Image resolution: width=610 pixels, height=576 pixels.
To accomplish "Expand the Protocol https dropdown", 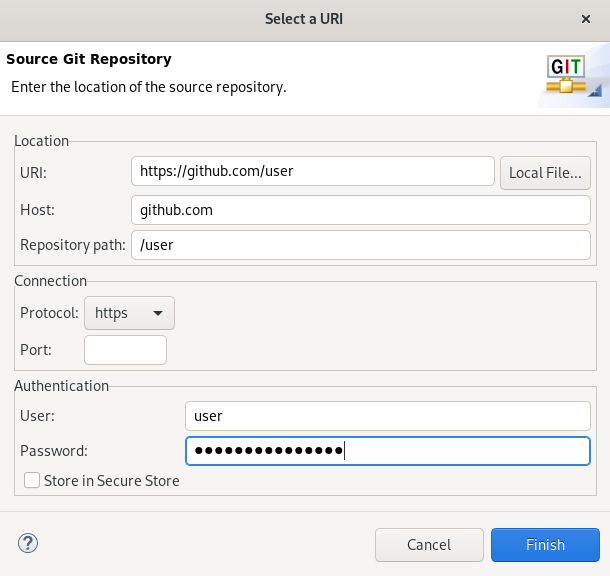I will coord(129,313).
